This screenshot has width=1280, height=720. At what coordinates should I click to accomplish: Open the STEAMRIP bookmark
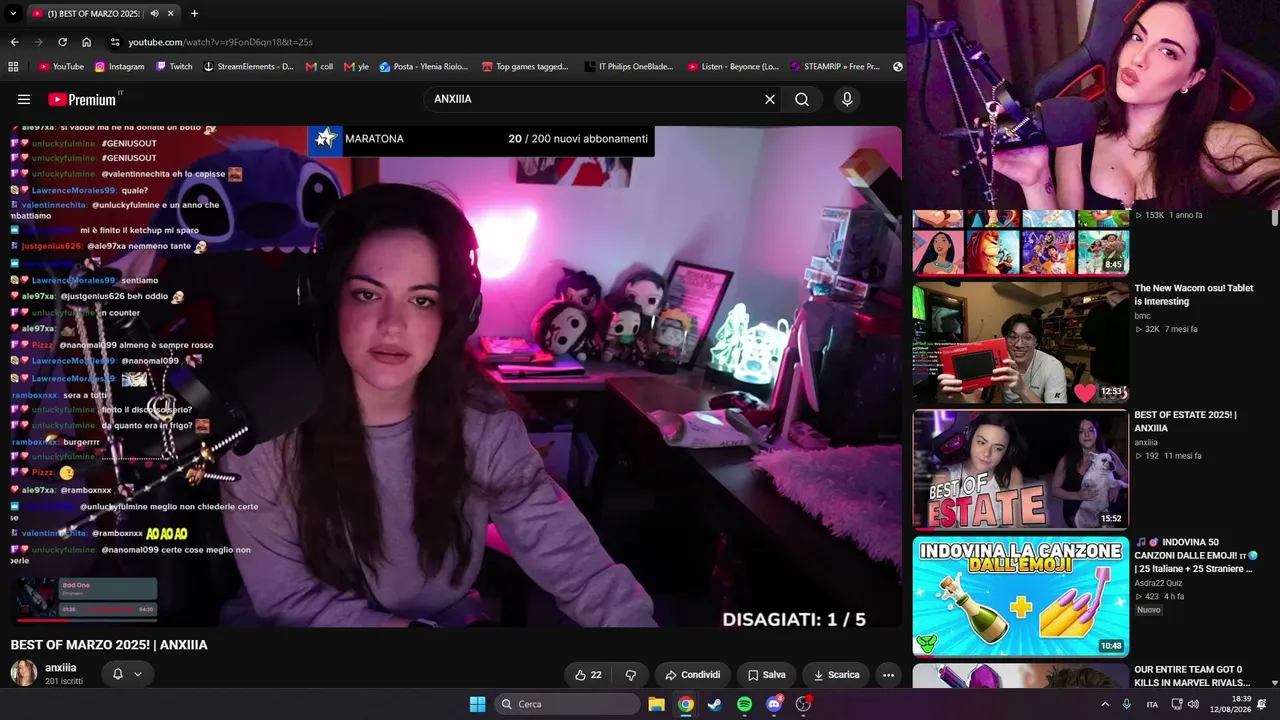(835, 67)
